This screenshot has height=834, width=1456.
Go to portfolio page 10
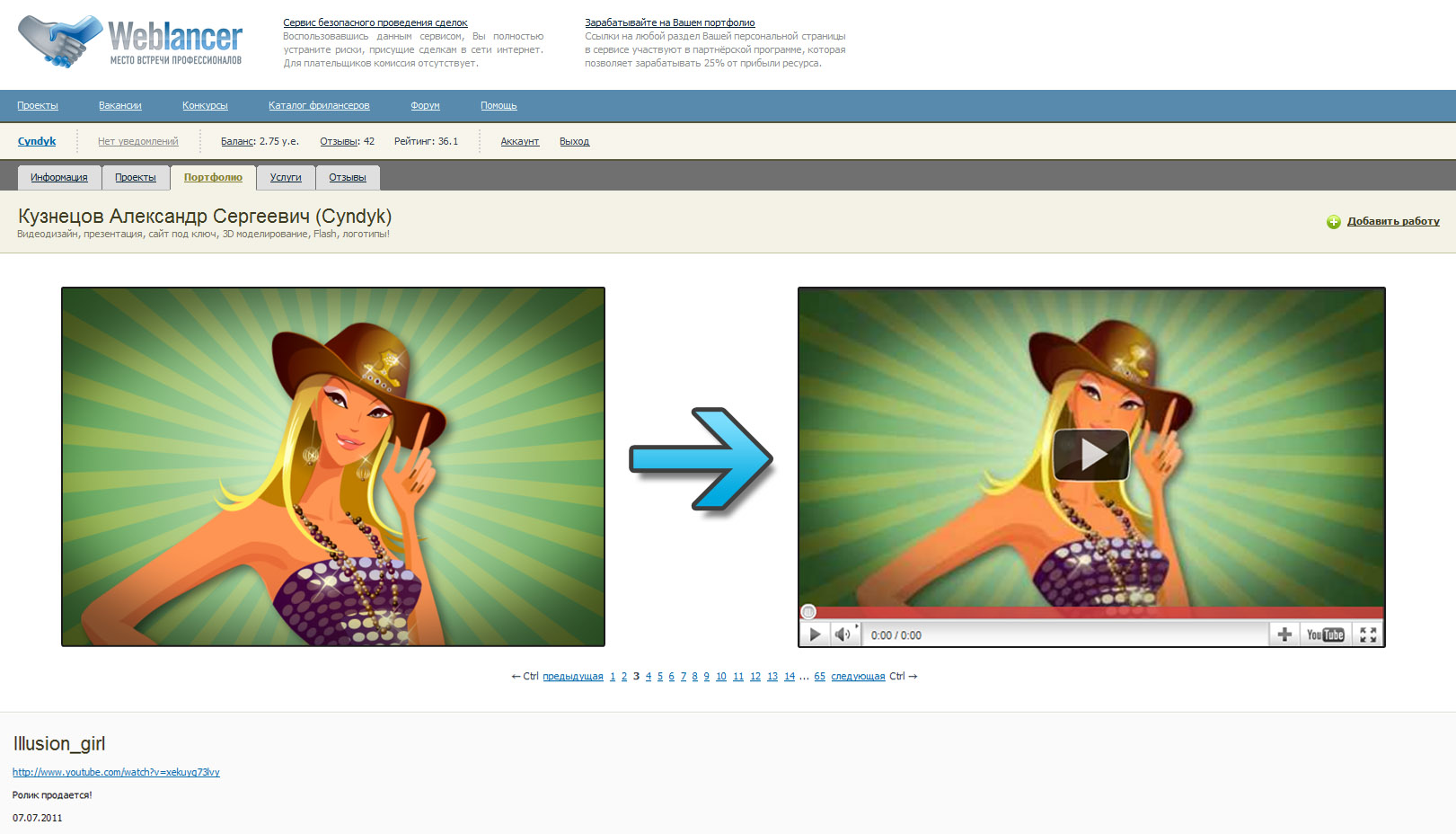721,677
